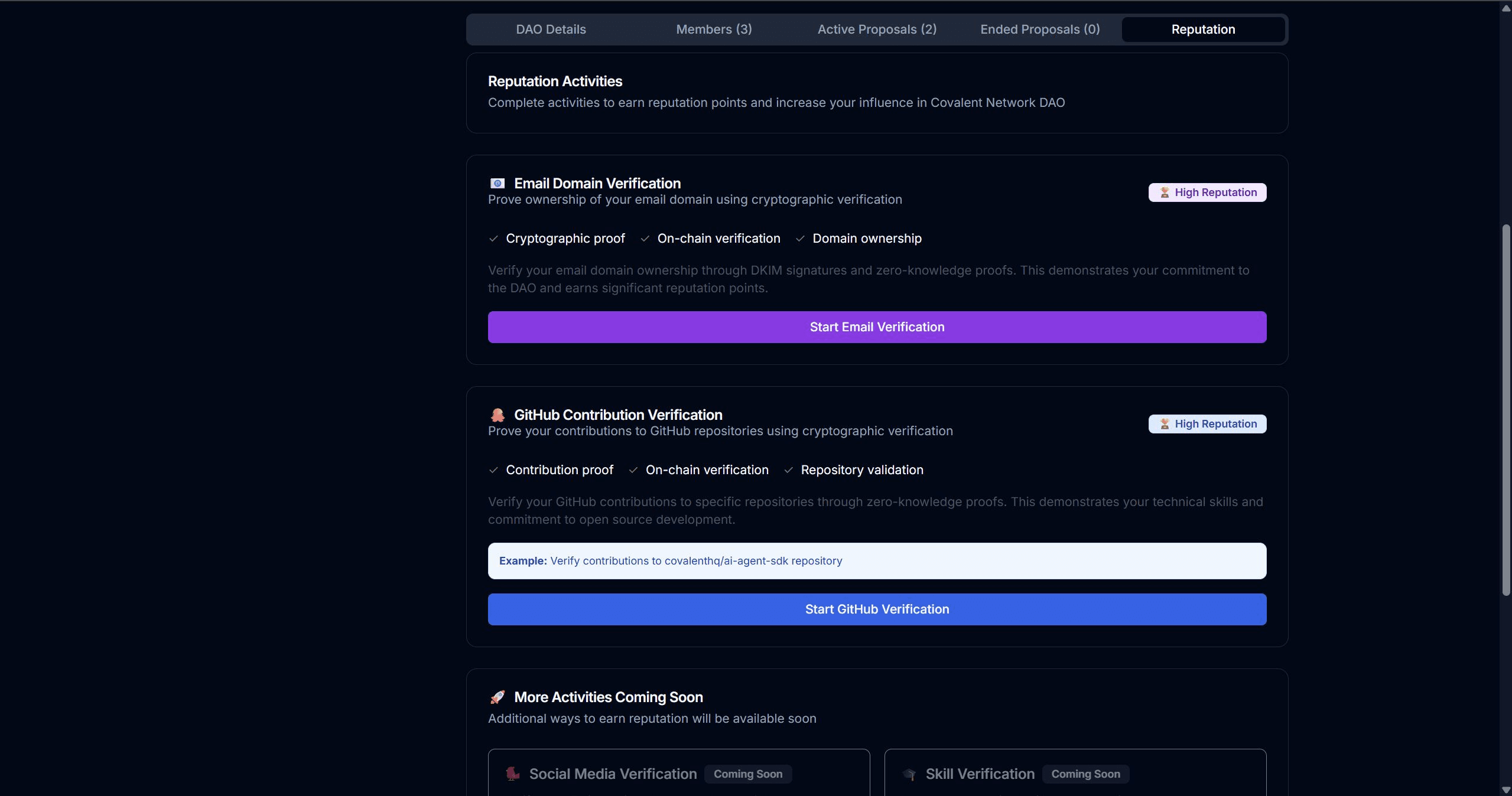Click the High Reputation badge in the GitHub Contribution Verification card
The height and width of the screenshot is (796, 1512).
click(x=1207, y=424)
